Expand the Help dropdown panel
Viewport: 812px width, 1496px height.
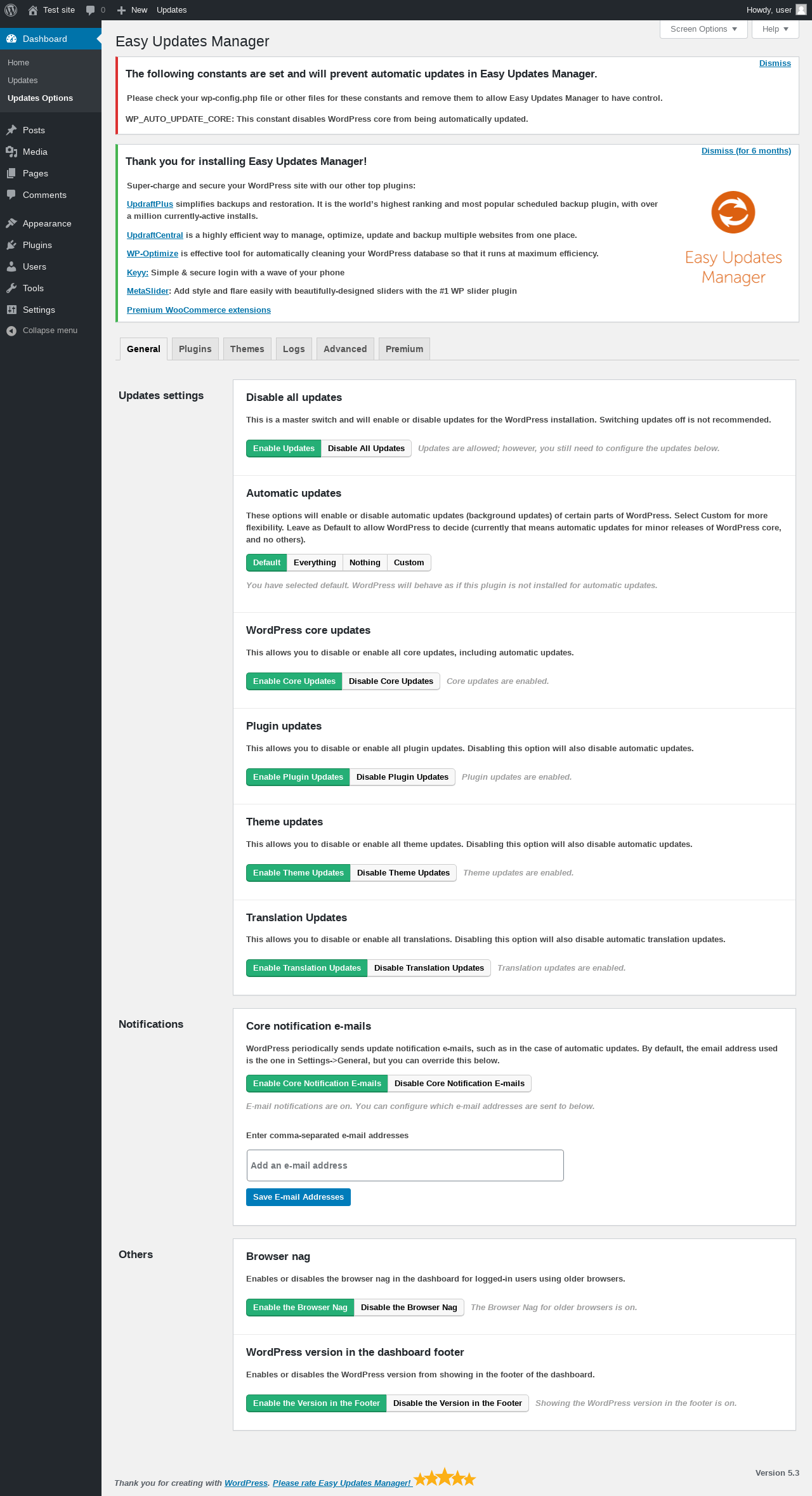tap(775, 29)
